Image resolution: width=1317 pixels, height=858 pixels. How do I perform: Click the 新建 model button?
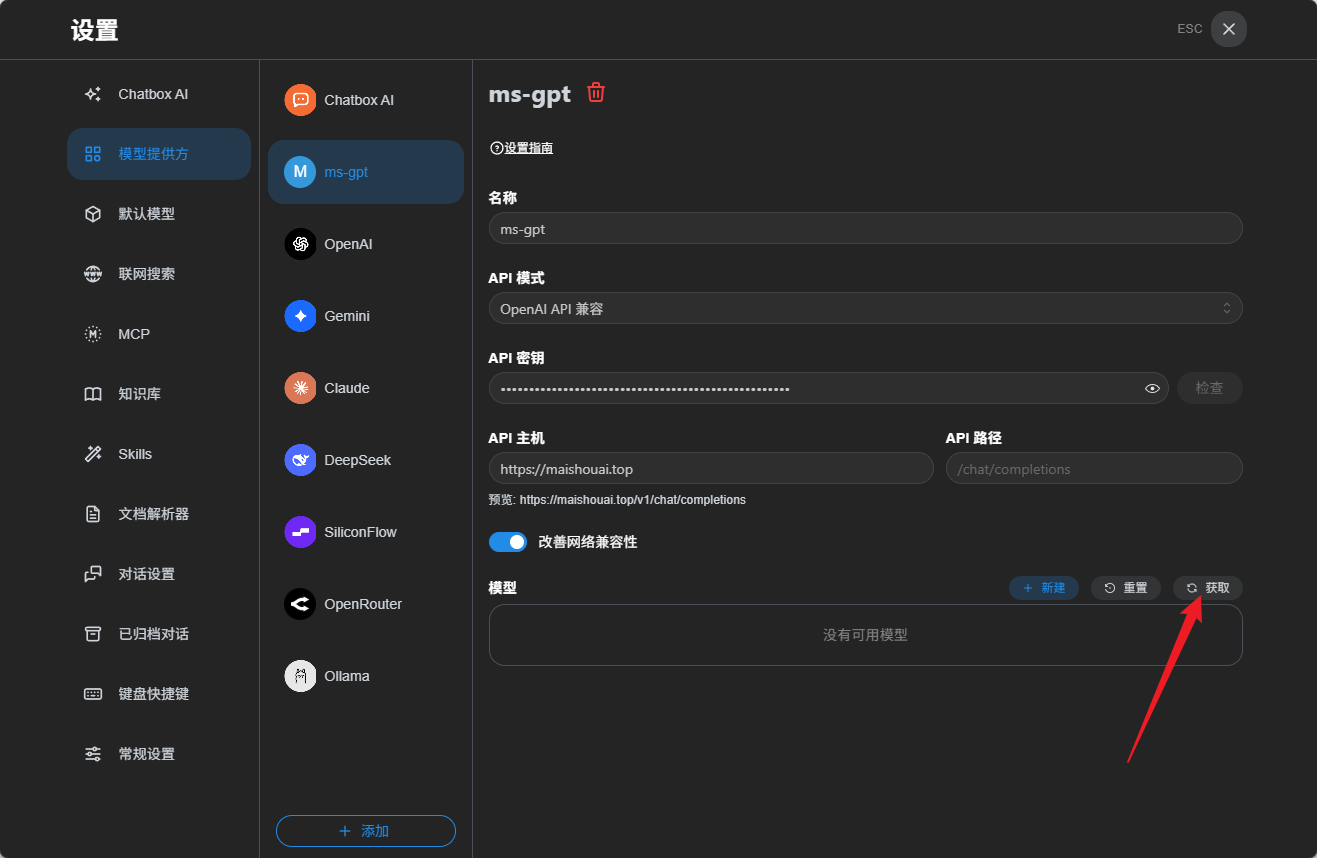[x=1044, y=588]
